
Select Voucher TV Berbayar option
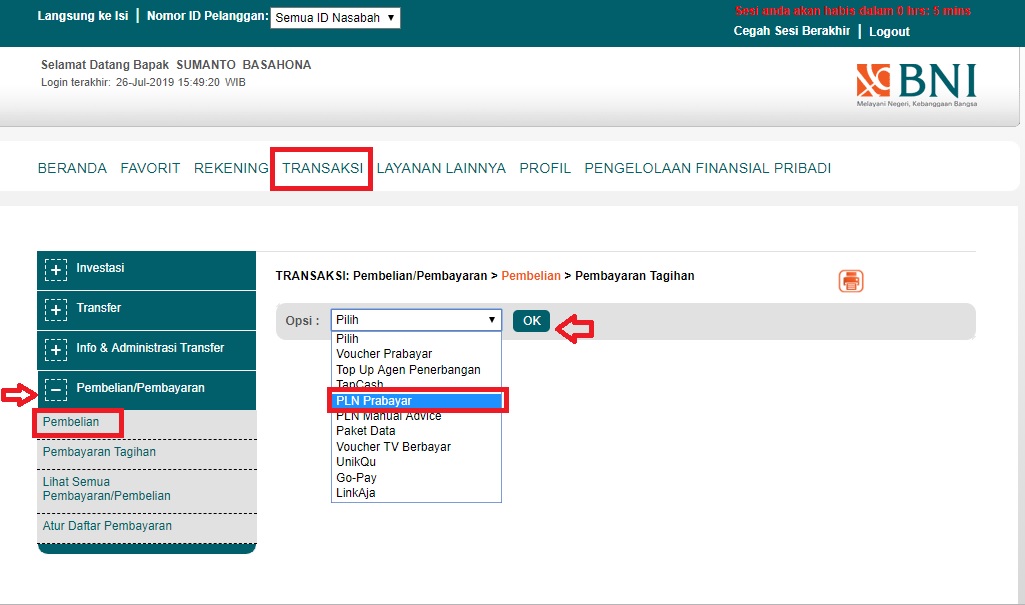pos(416,447)
